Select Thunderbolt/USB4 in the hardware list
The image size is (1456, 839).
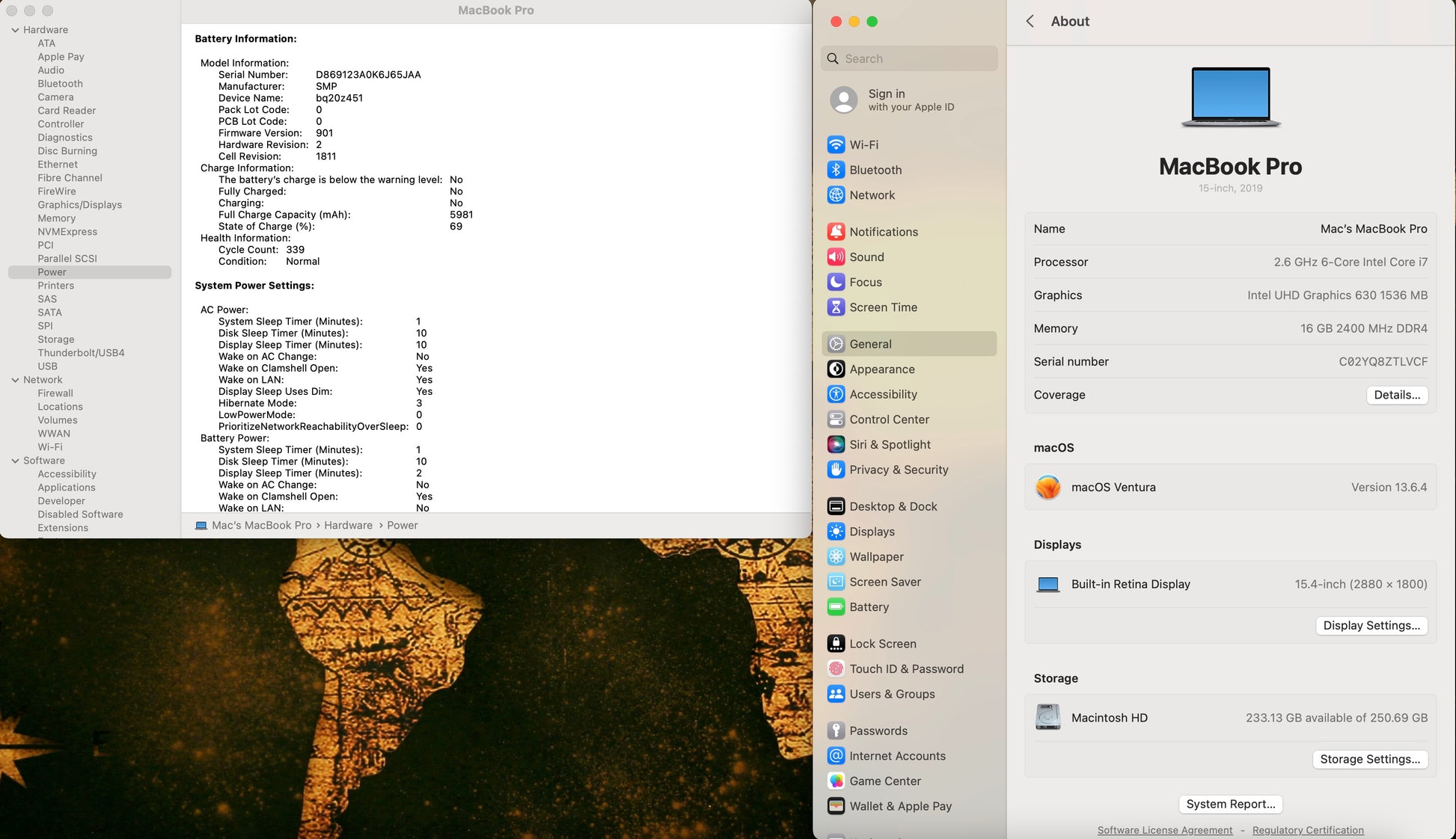[x=81, y=353]
